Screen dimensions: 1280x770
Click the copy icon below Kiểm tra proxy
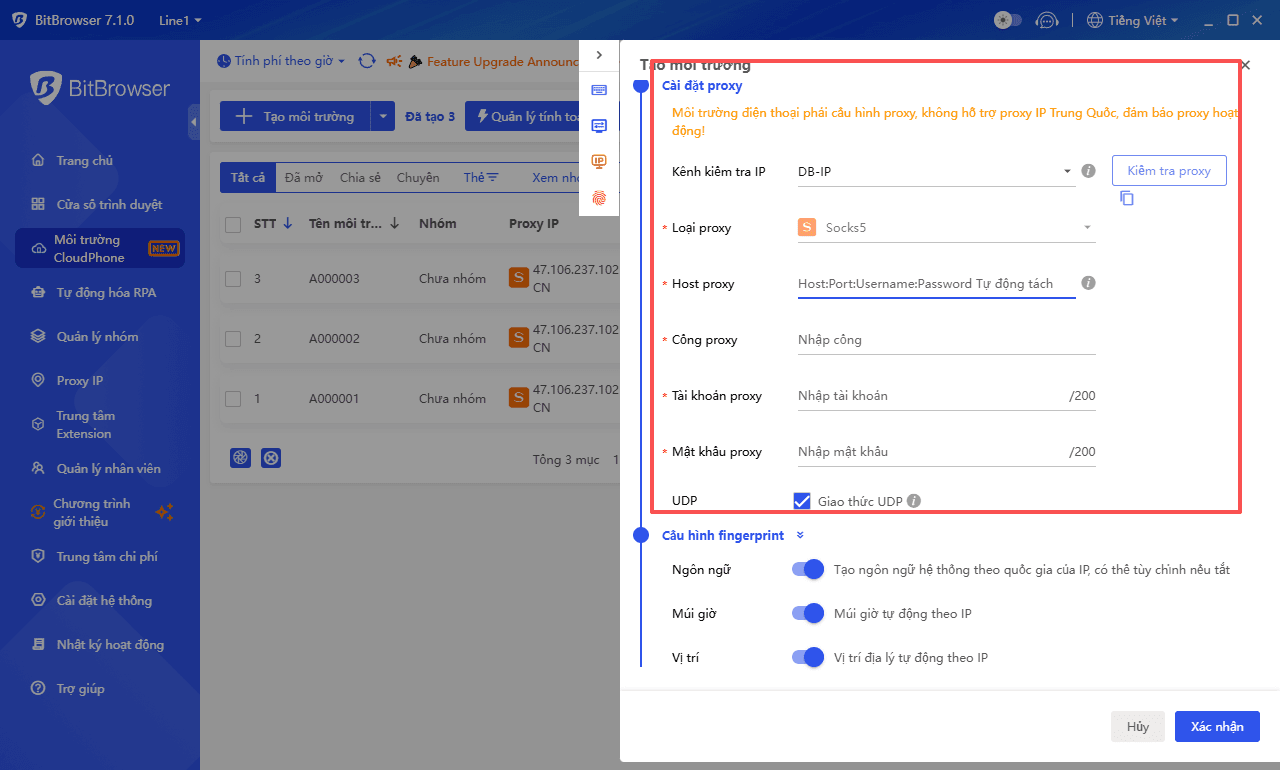1127,198
